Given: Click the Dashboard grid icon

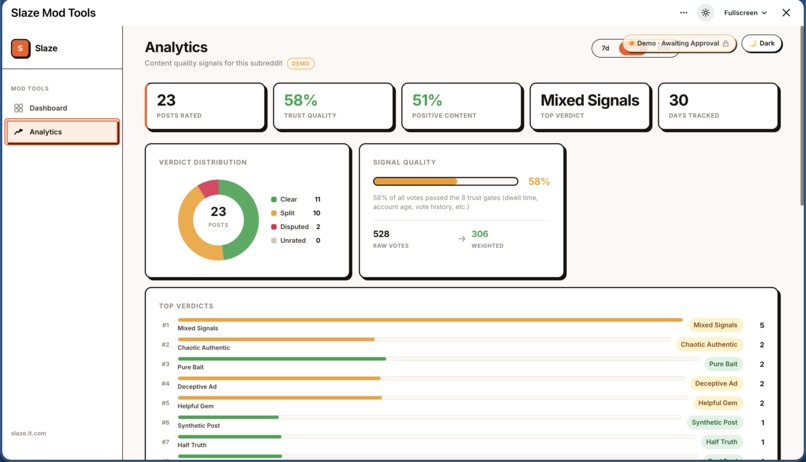Looking at the screenshot, I should [19, 108].
